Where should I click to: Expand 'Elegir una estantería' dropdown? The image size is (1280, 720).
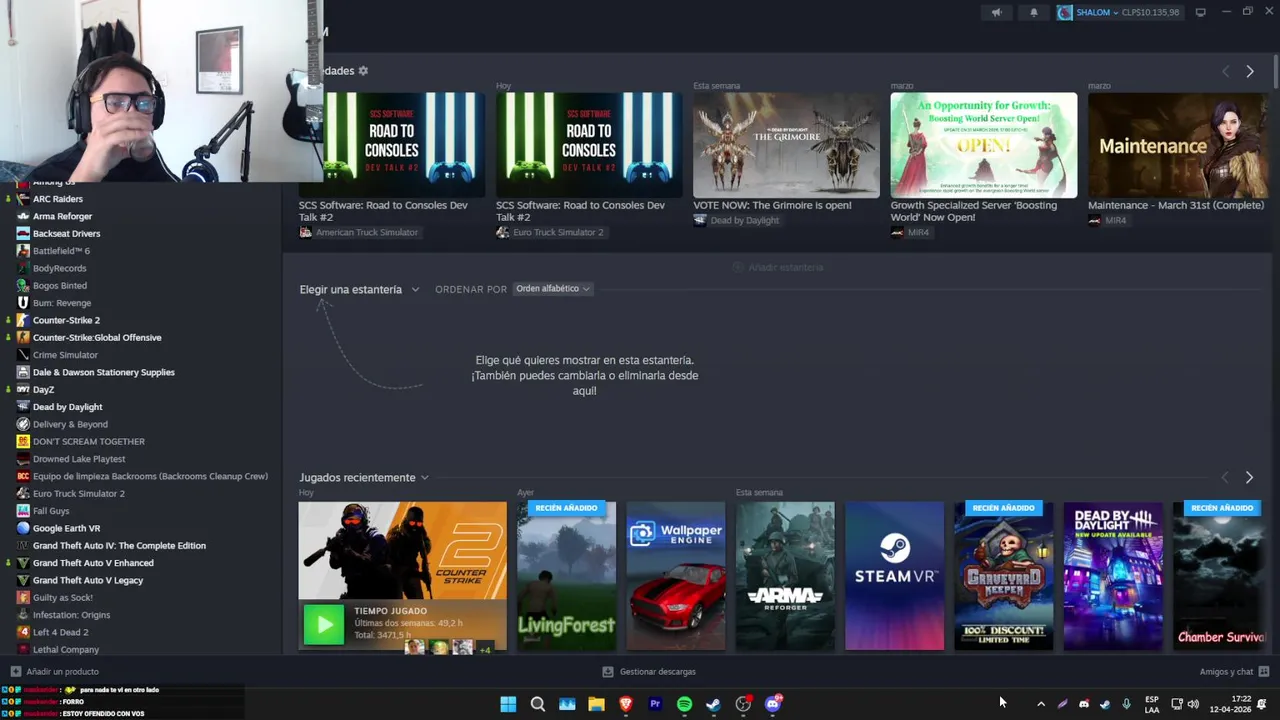(359, 290)
